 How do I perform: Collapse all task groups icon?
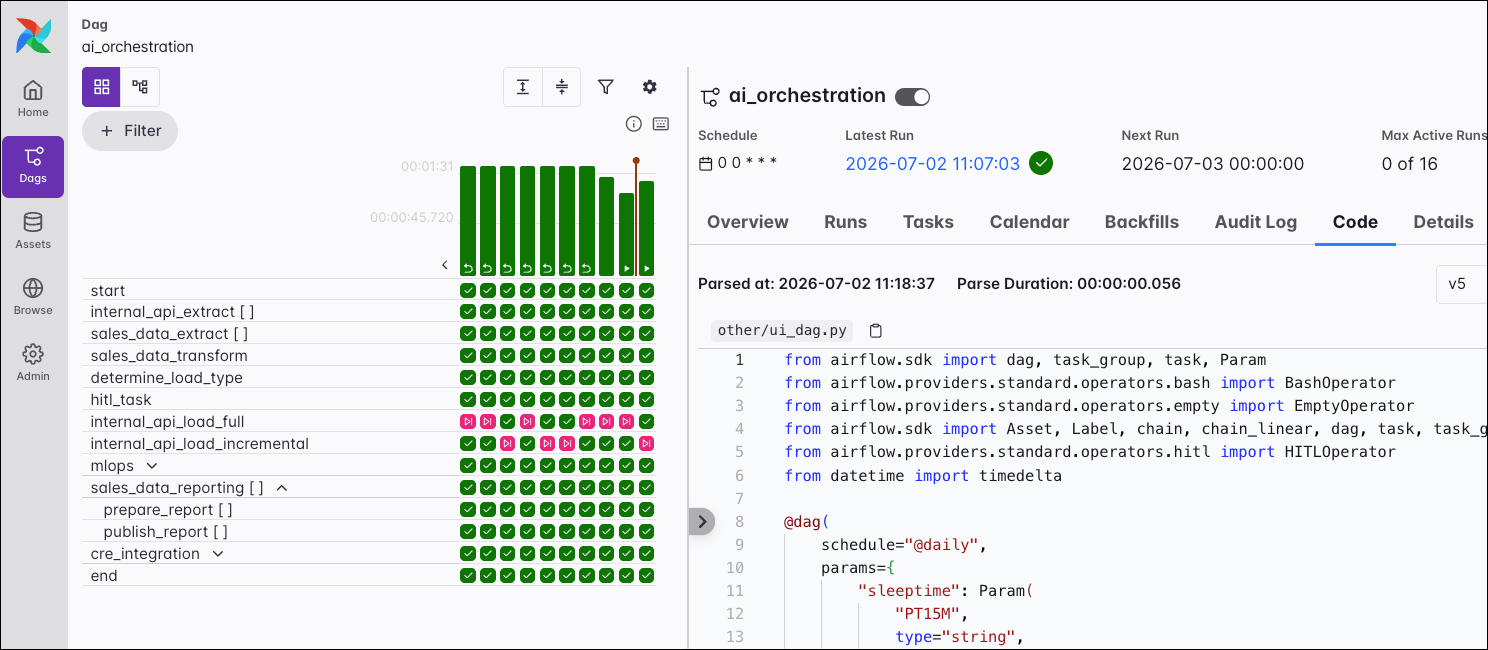point(562,87)
